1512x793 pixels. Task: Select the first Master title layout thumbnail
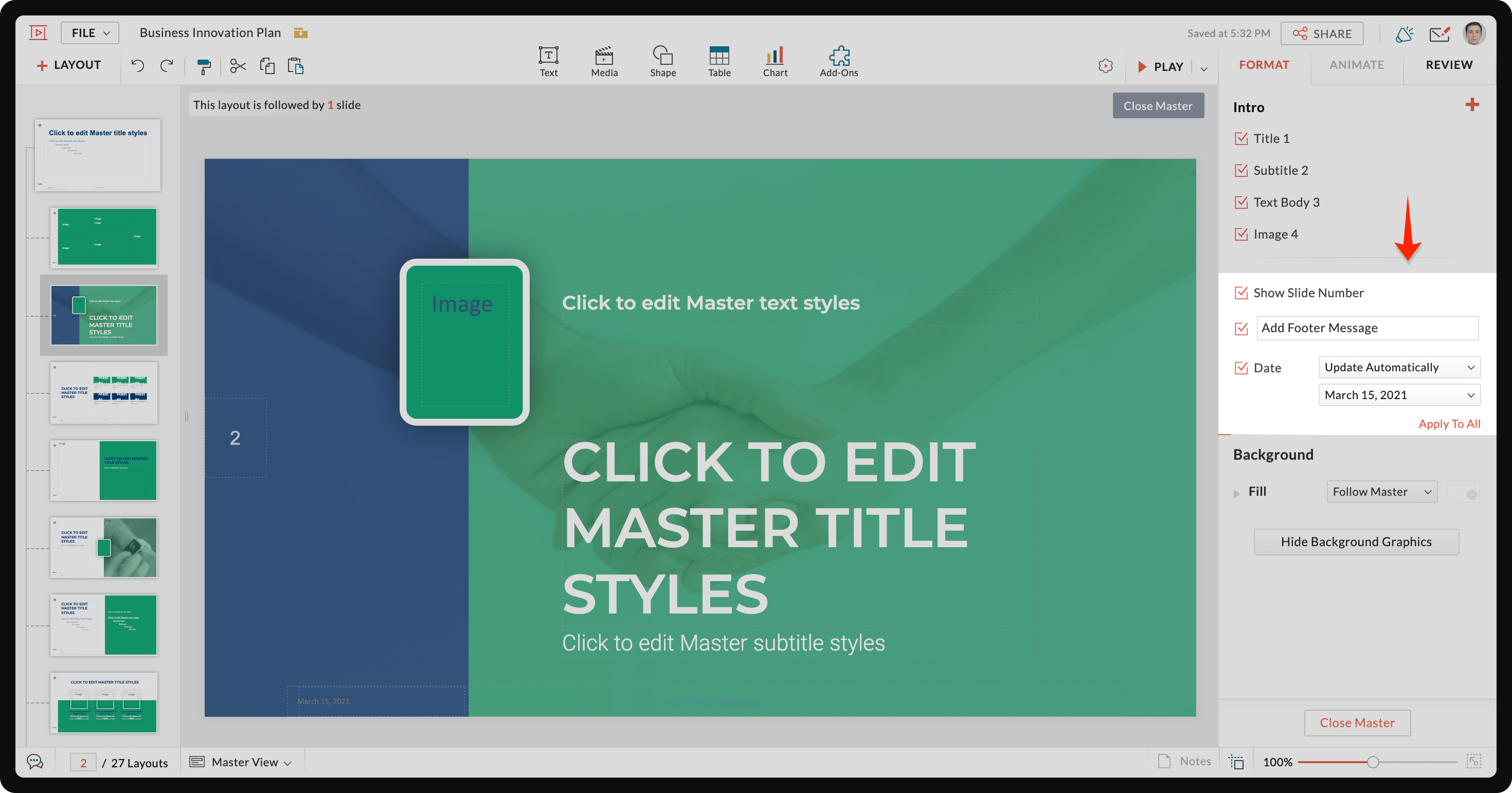(x=97, y=155)
